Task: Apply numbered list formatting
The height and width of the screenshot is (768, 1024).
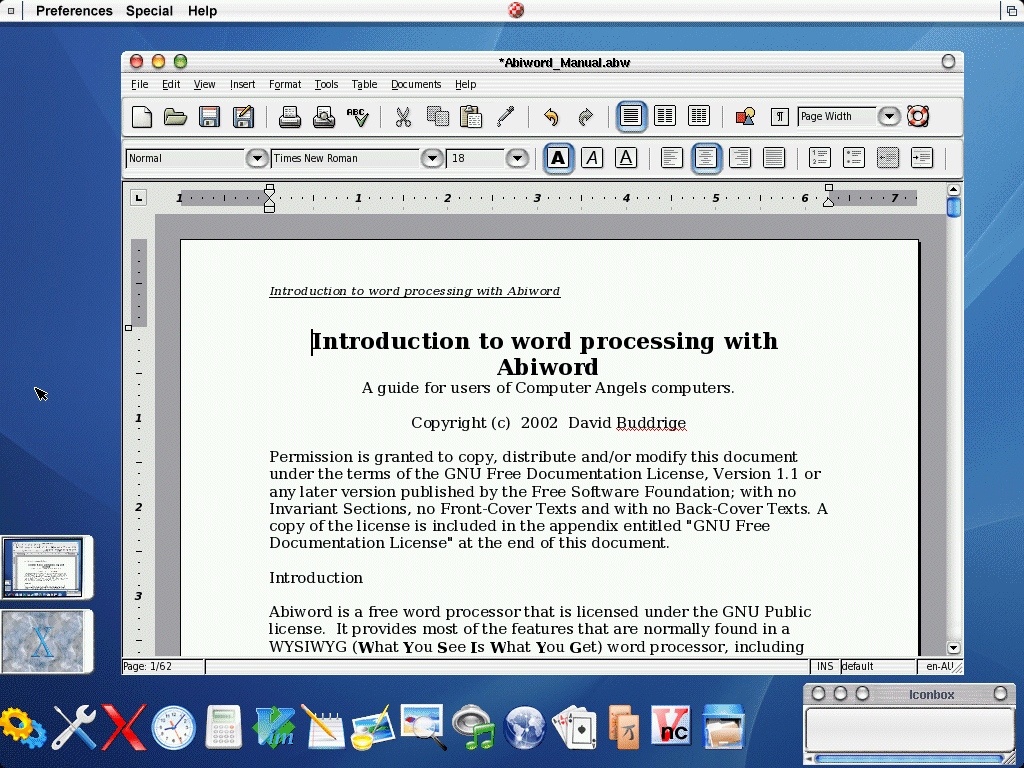Action: coord(820,157)
